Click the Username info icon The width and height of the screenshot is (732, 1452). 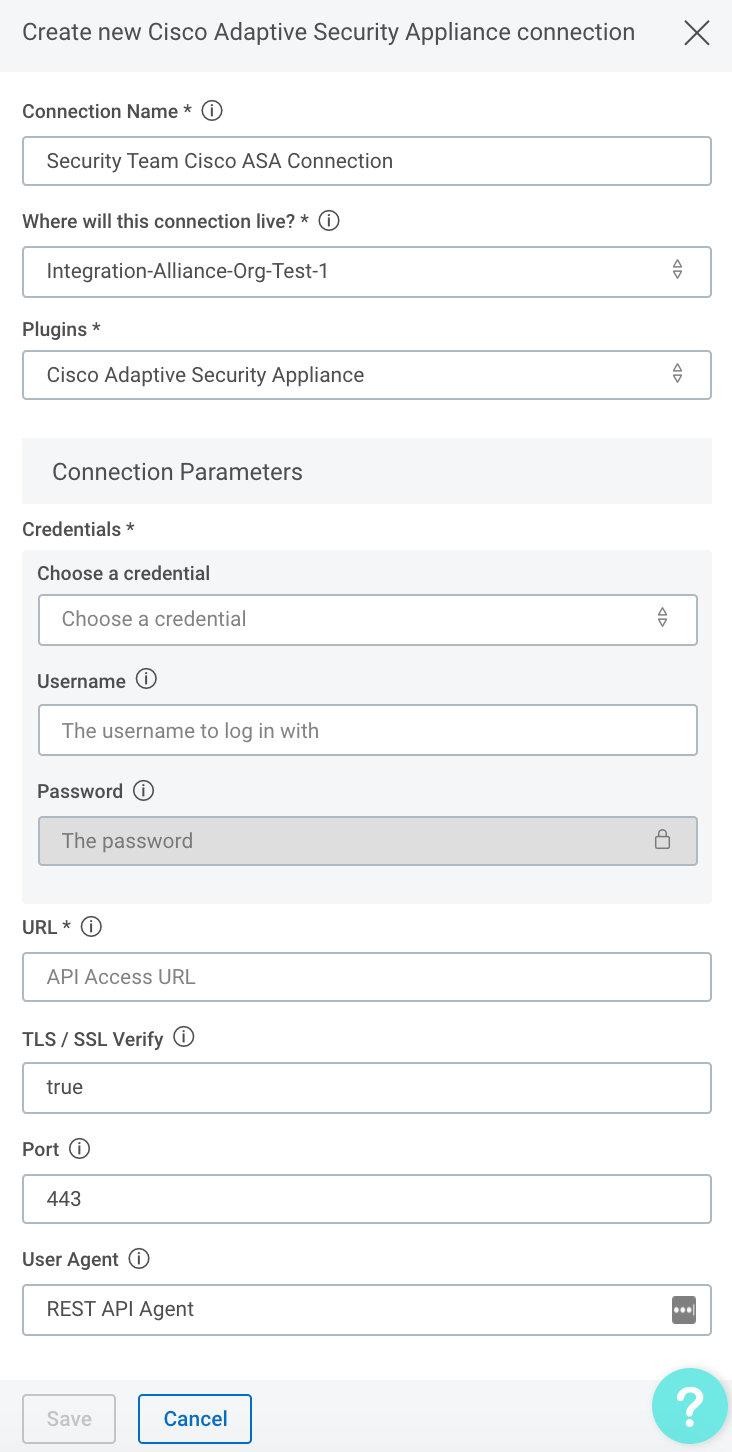(x=146, y=680)
